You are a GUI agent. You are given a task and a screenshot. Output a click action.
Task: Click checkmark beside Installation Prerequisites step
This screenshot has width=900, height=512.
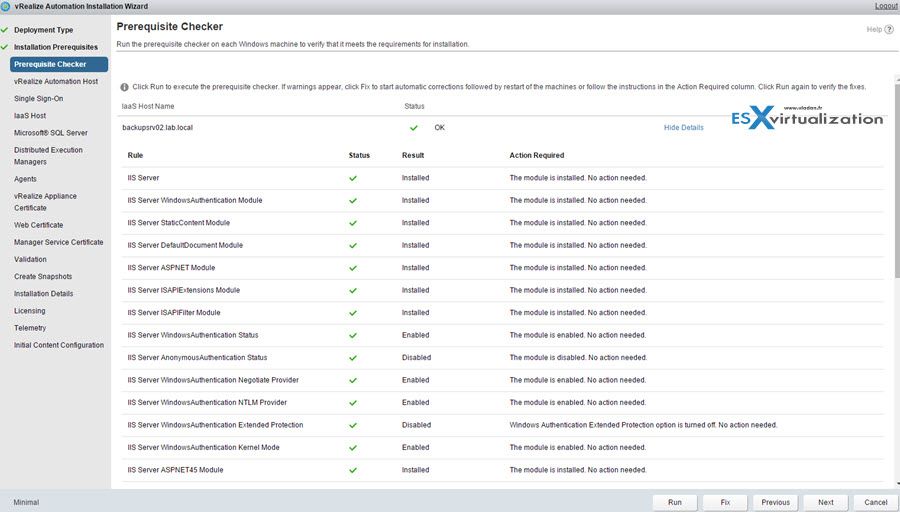click(x=5, y=47)
